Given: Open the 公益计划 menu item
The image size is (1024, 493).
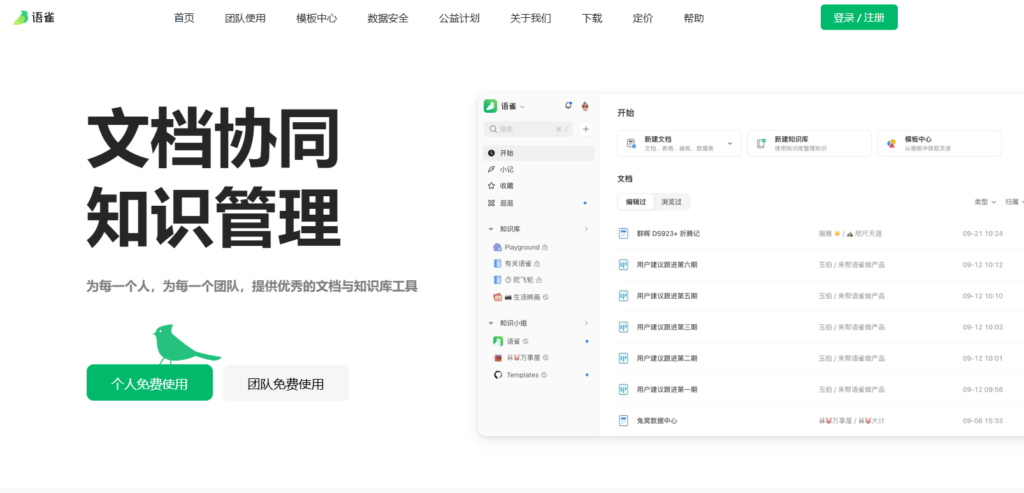Looking at the screenshot, I should 459,18.
